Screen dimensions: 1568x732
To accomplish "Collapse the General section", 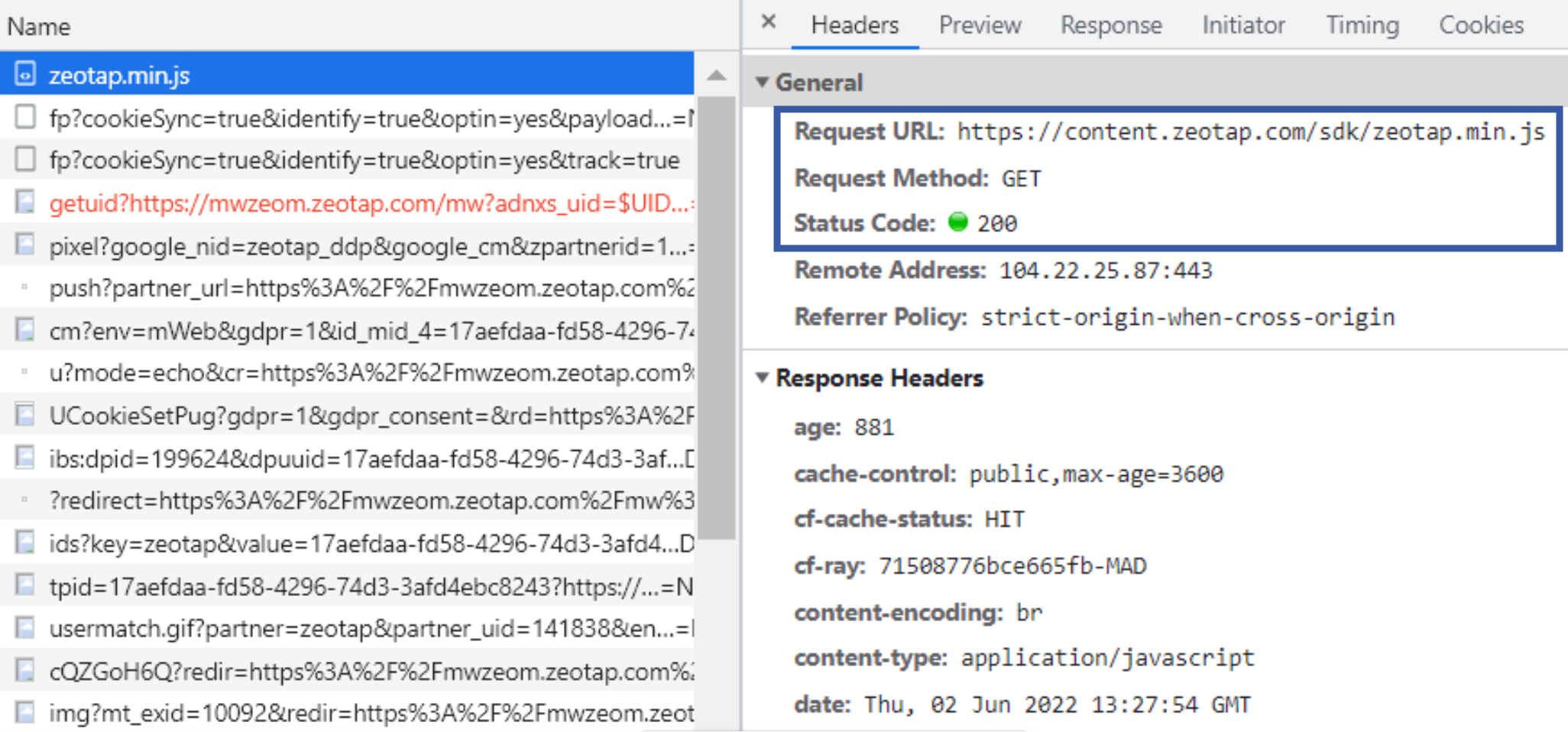I will pos(762,82).
